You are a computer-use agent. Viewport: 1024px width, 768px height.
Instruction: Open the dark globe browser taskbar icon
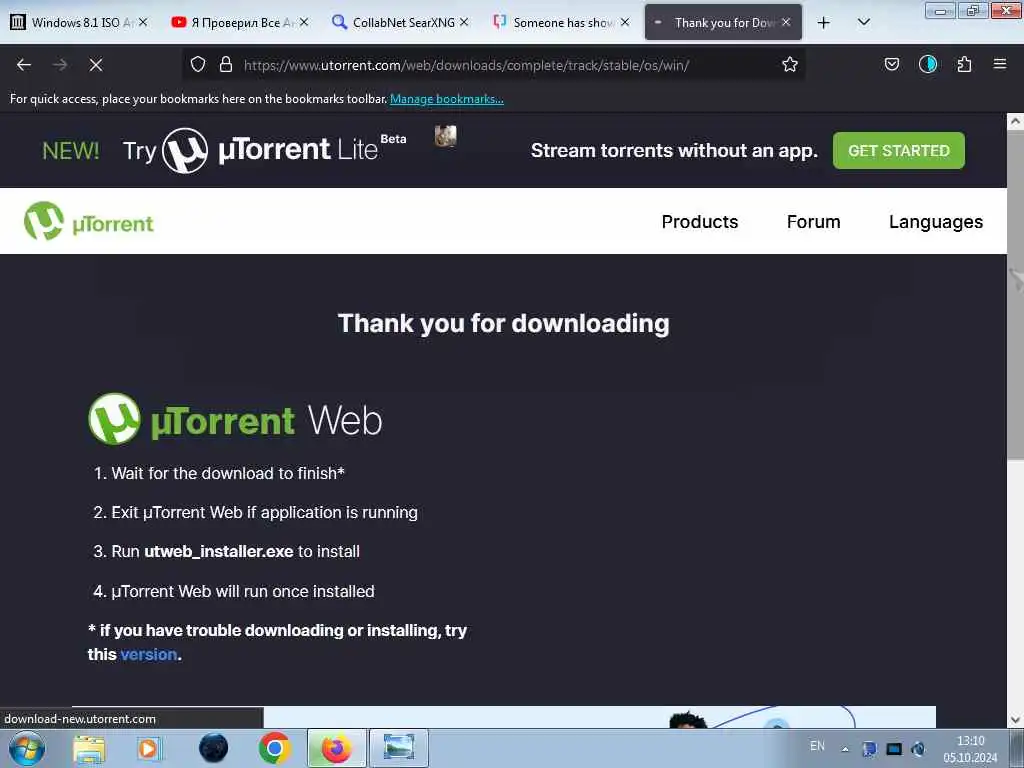coord(214,748)
